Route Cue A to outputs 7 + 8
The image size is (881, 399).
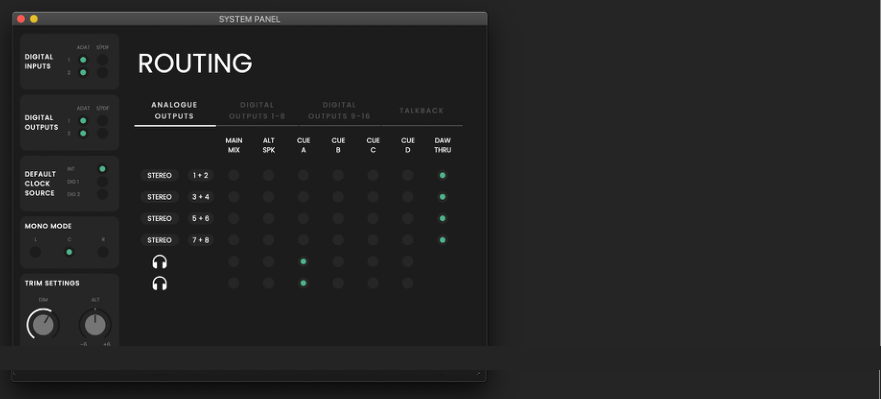(303, 240)
